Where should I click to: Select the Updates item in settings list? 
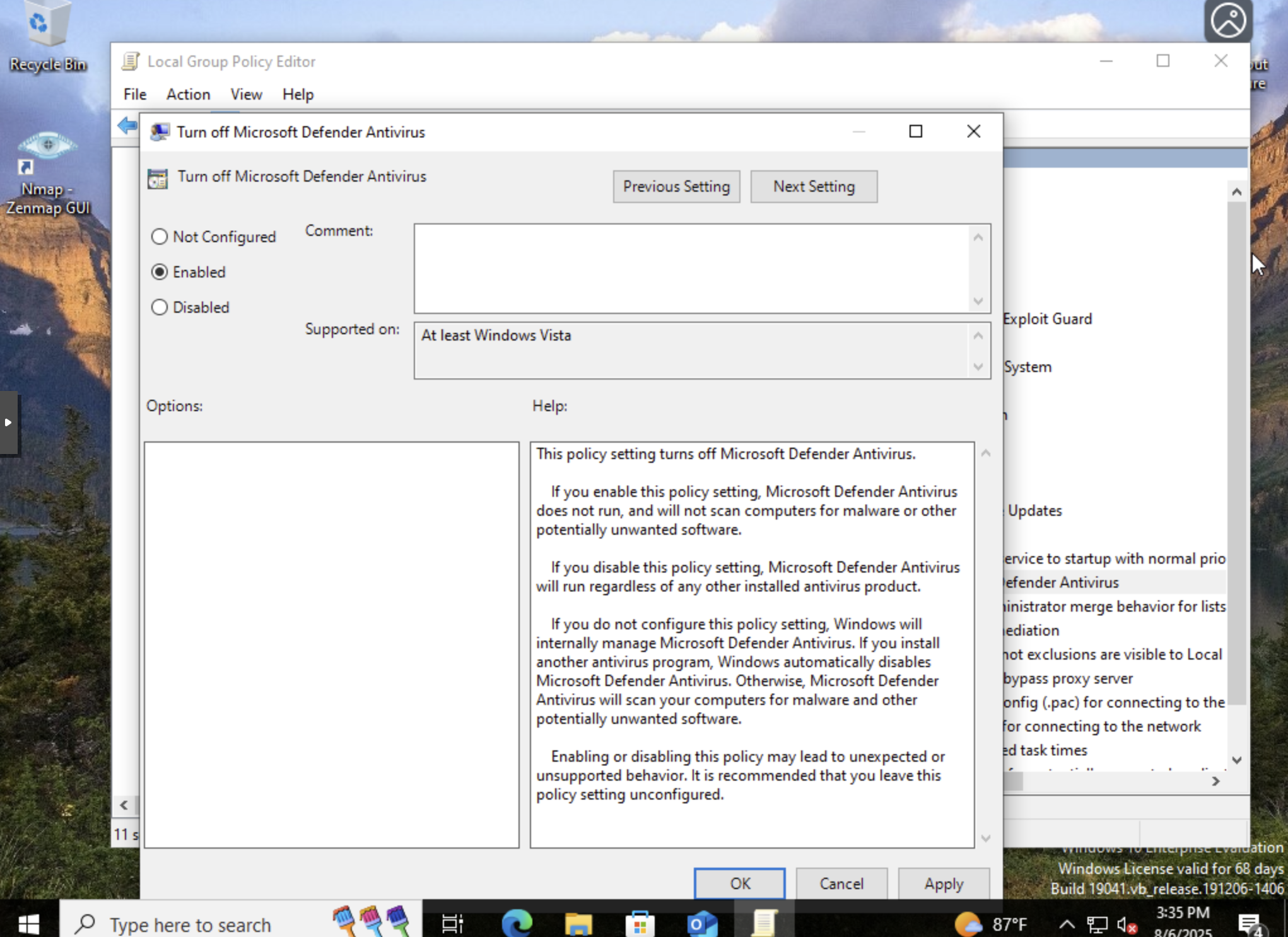click(1034, 511)
